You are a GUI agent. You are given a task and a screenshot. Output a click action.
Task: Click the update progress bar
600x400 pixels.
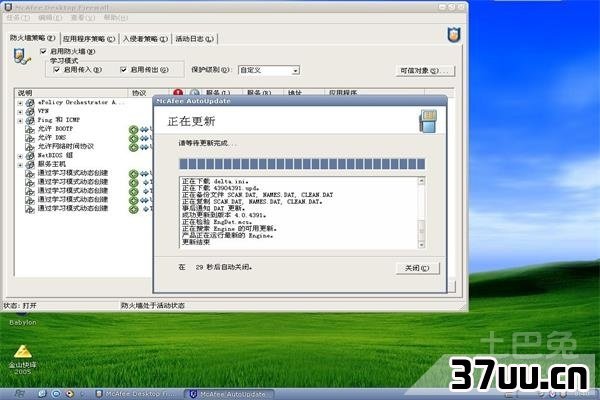(x=302, y=164)
